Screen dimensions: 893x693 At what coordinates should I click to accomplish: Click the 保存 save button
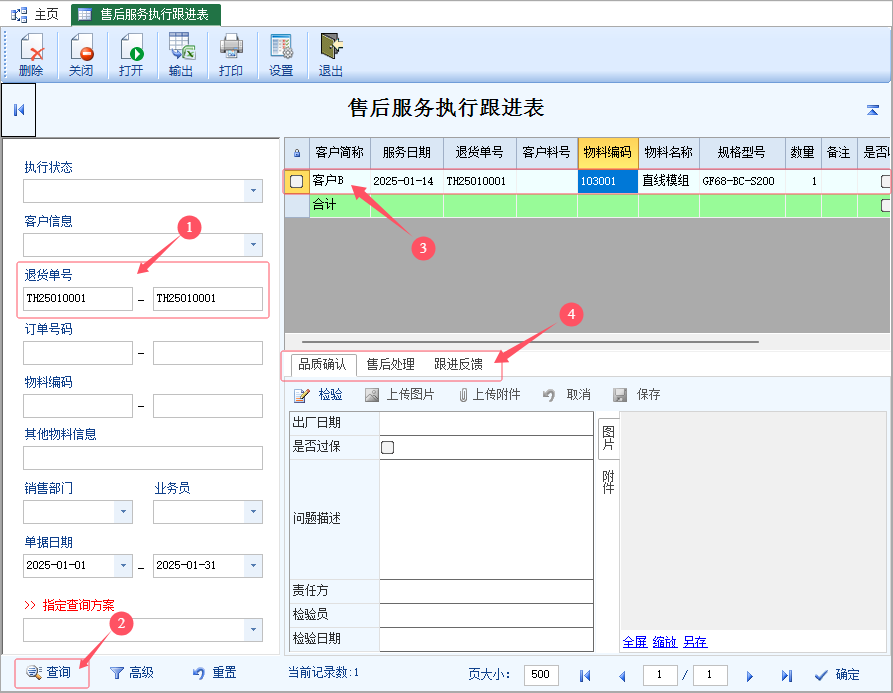(x=637, y=395)
